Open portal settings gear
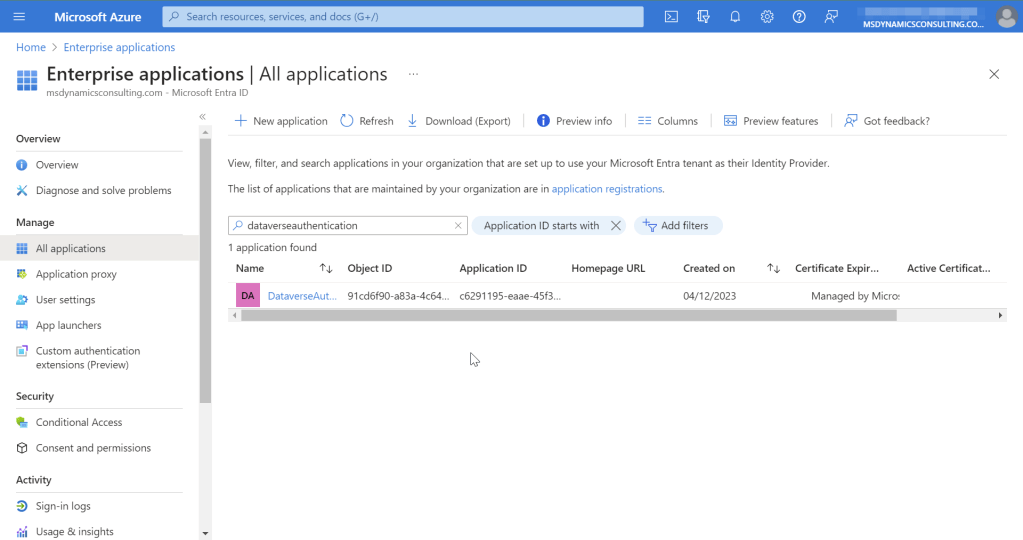1023x540 pixels. 767,17
